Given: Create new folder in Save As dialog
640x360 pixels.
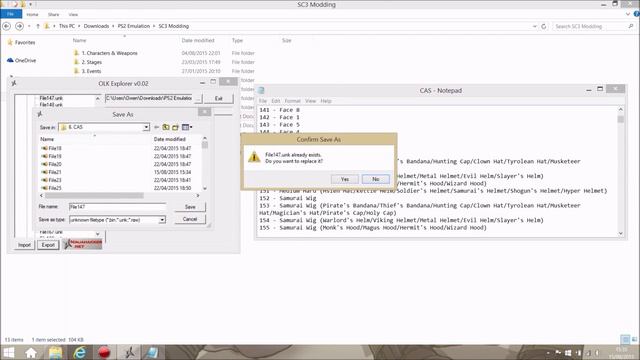Looking at the screenshot, I should pyautogui.click(x=176, y=127).
